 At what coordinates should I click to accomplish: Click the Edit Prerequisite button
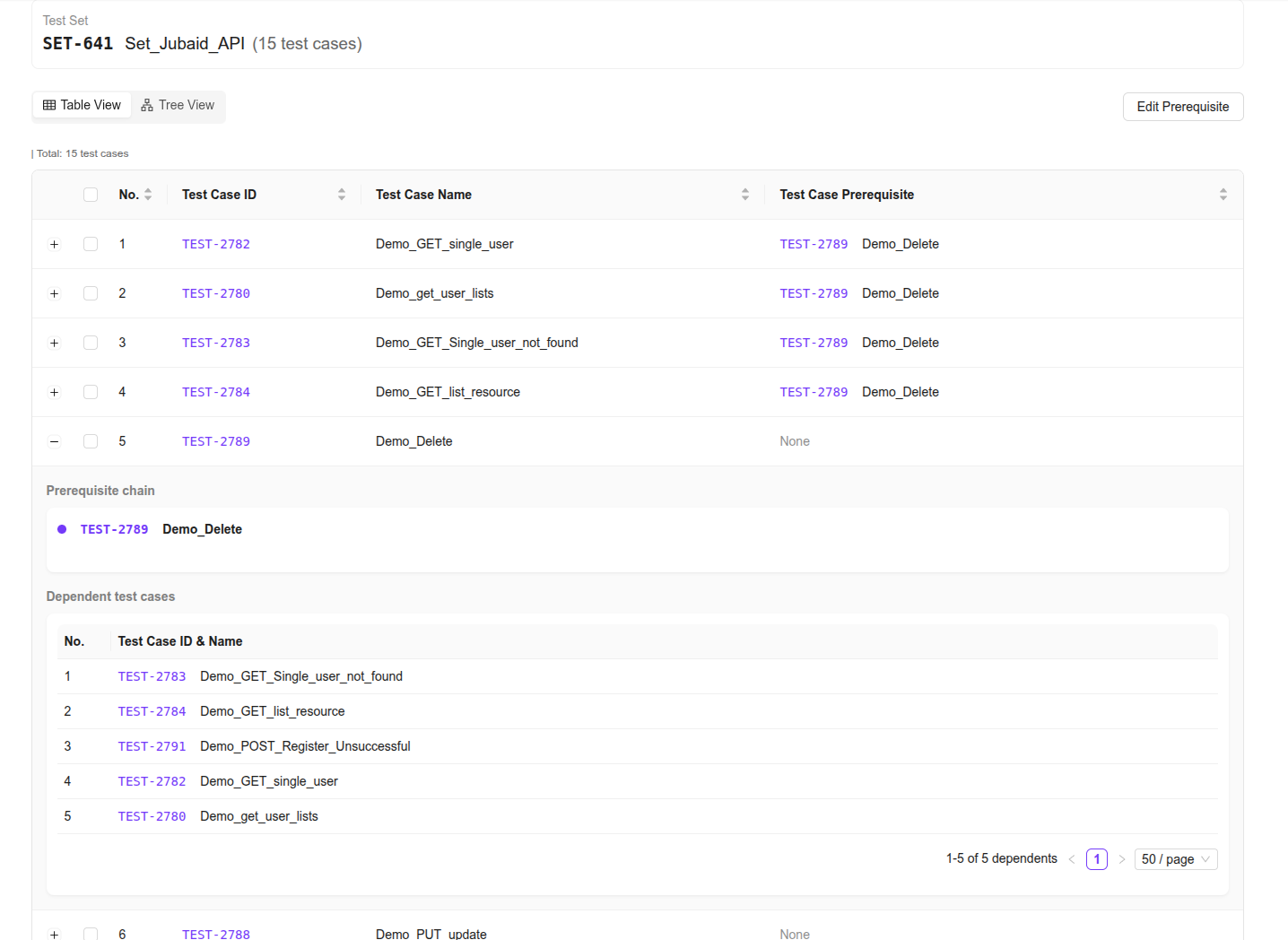pos(1182,107)
